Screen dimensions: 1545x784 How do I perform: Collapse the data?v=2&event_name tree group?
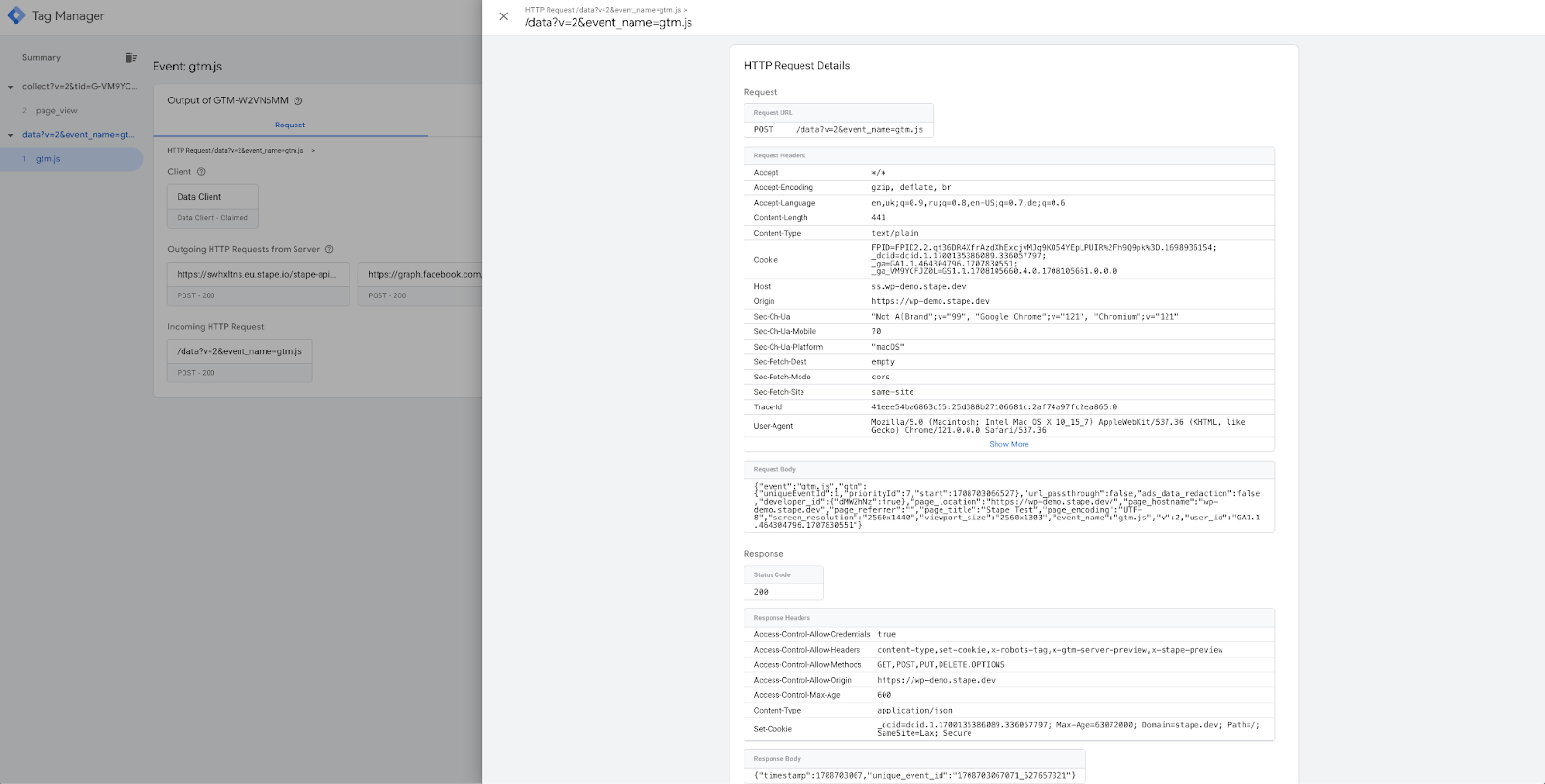pyautogui.click(x=11, y=135)
